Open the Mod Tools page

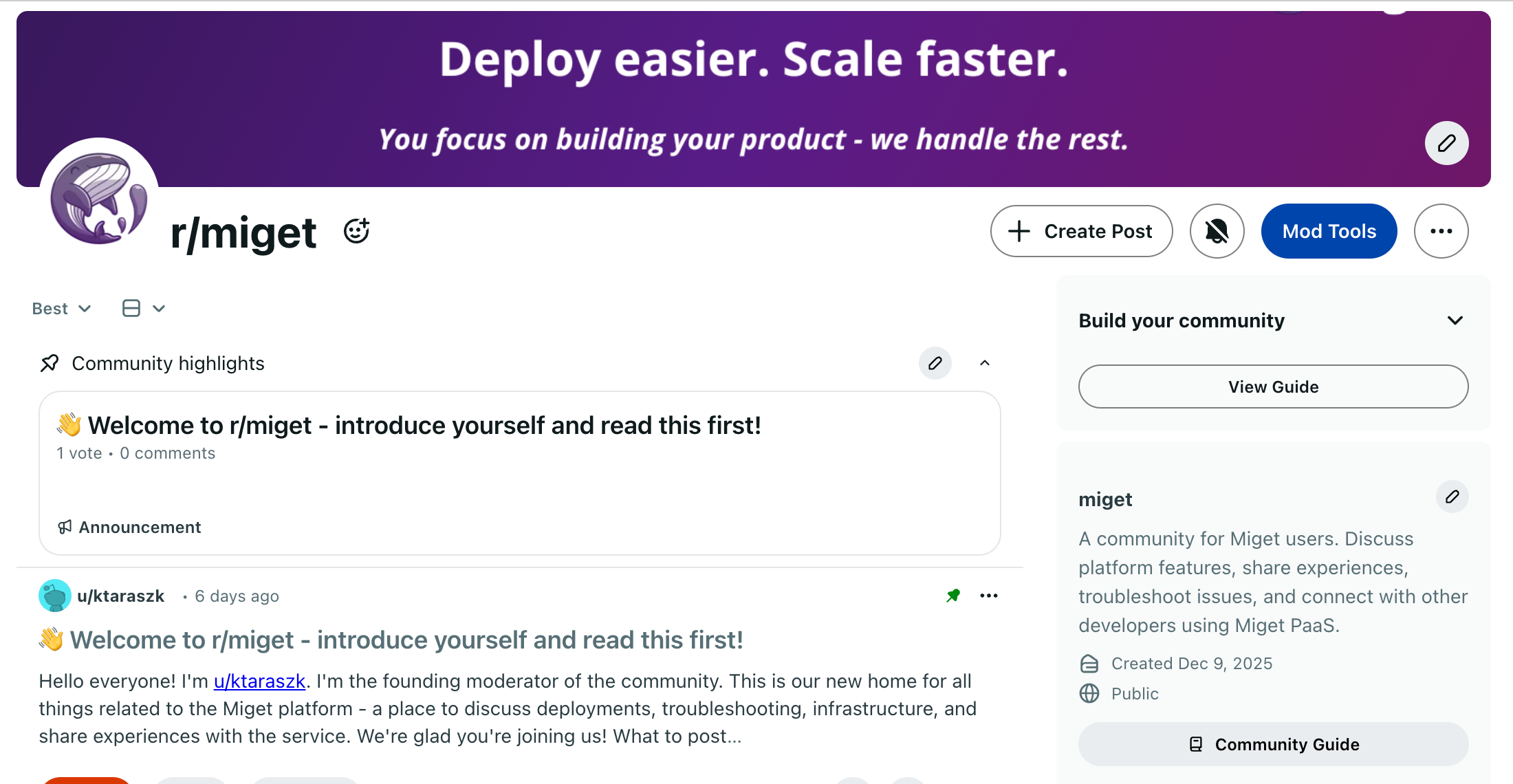pos(1329,231)
